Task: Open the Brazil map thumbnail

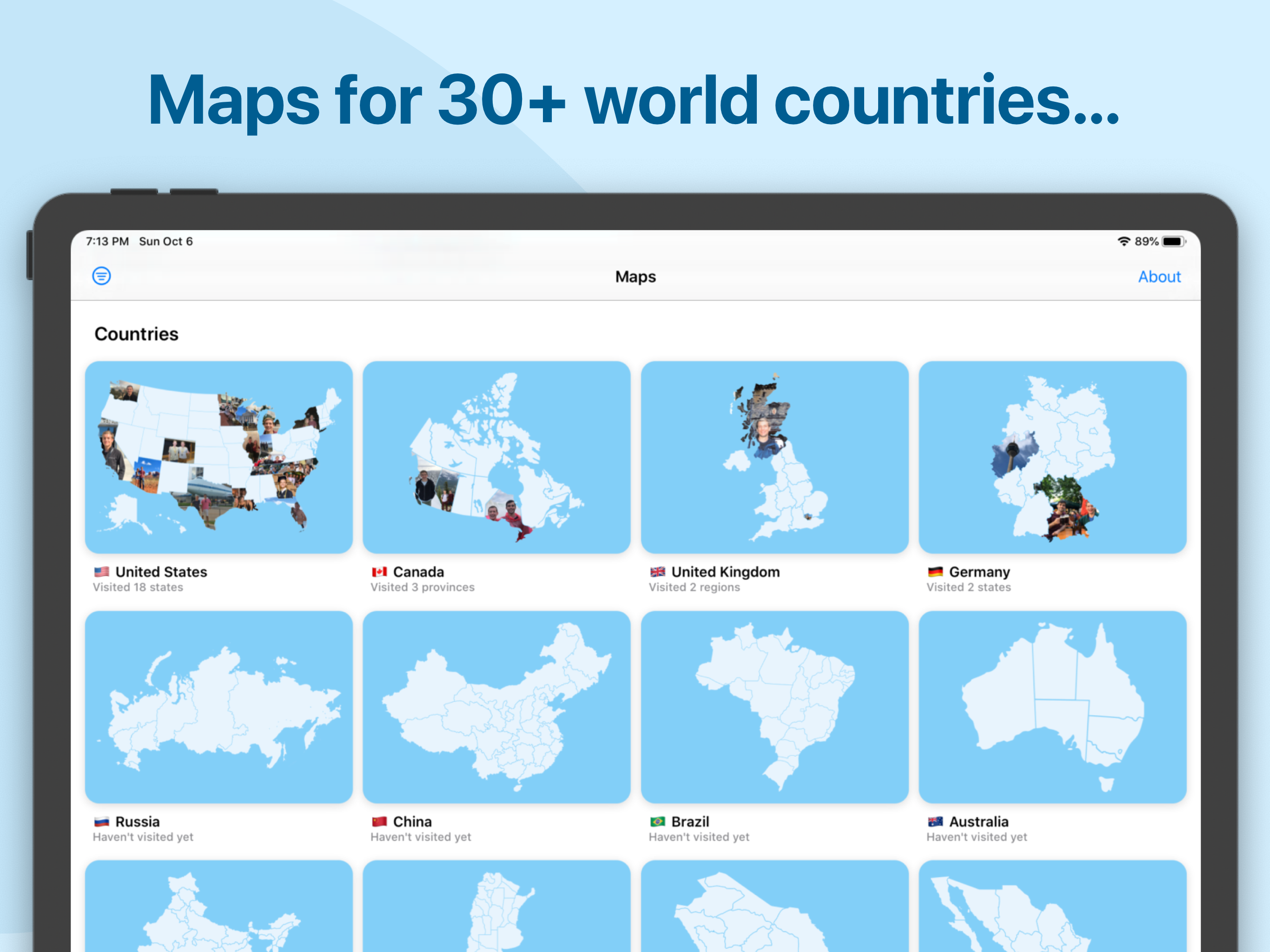Action: coord(774,707)
